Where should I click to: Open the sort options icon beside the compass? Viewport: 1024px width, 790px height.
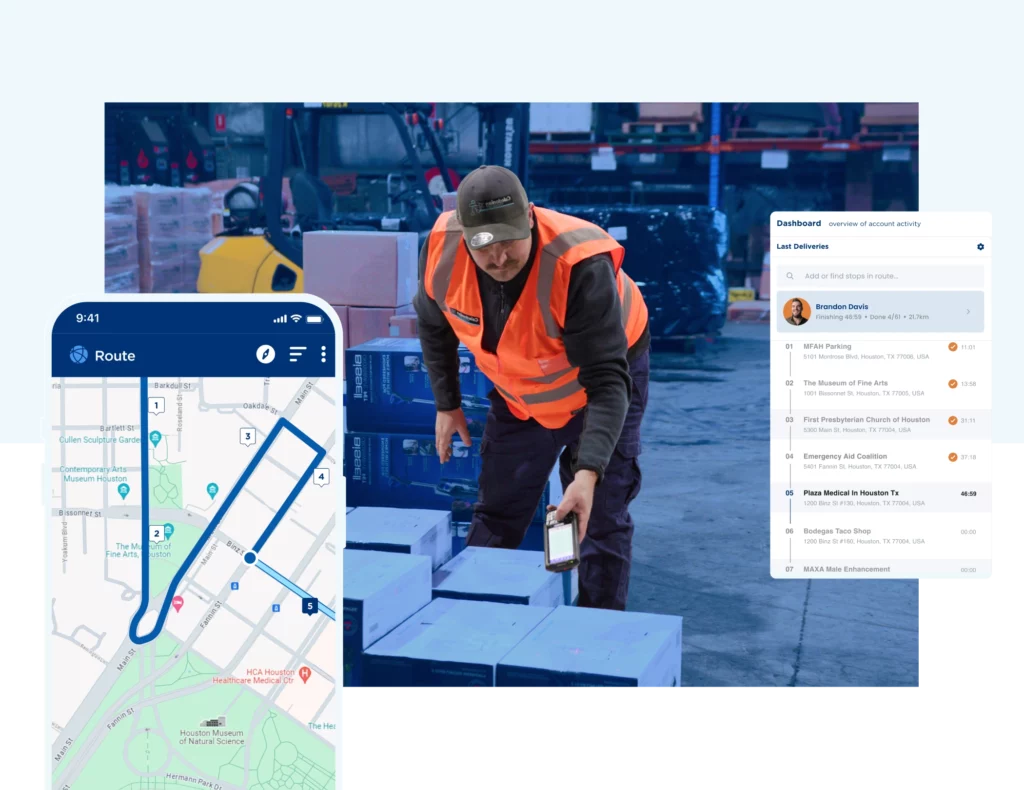pyautogui.click(x=297, y=354)
